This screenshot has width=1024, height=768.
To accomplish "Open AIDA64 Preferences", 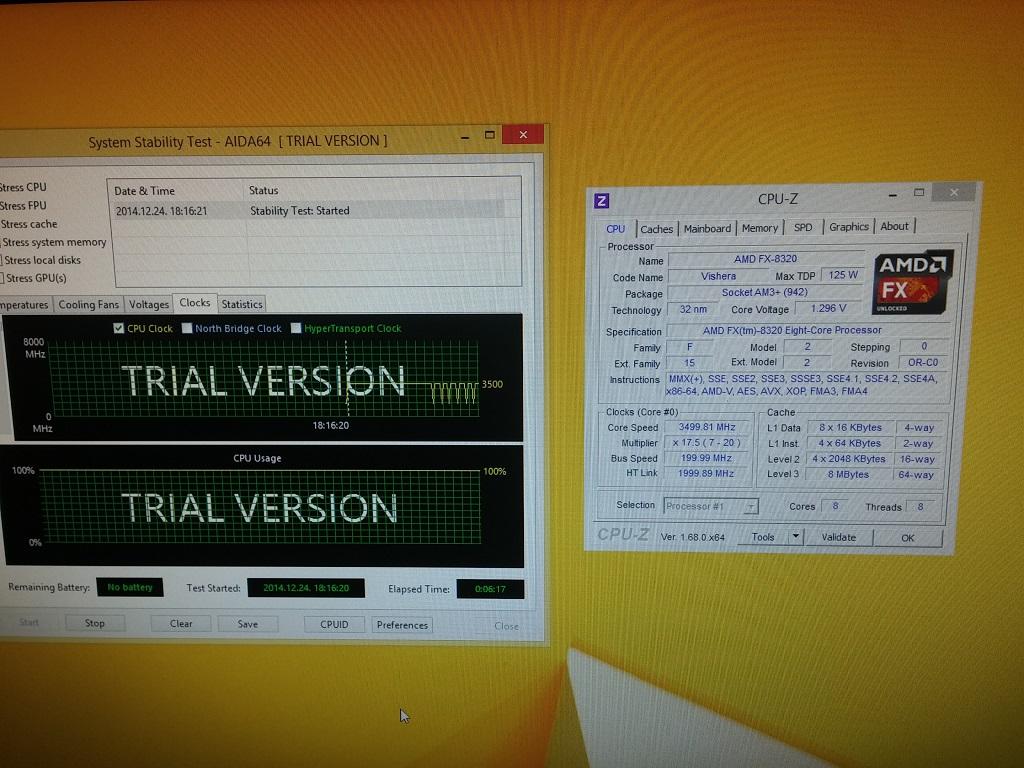I will click(402, 625).
